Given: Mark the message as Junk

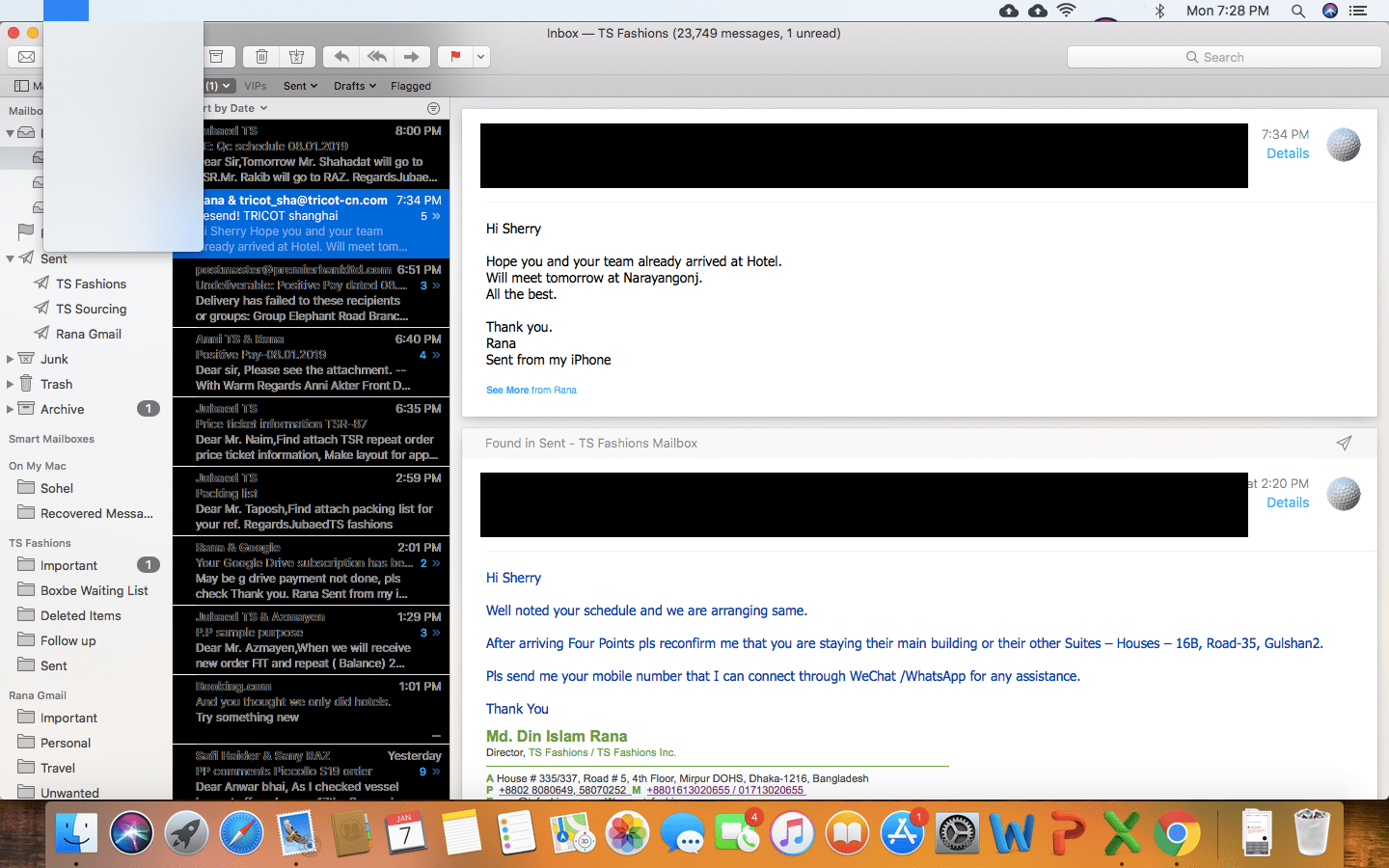Looking at the screenshot, I should tap(297, 56).
